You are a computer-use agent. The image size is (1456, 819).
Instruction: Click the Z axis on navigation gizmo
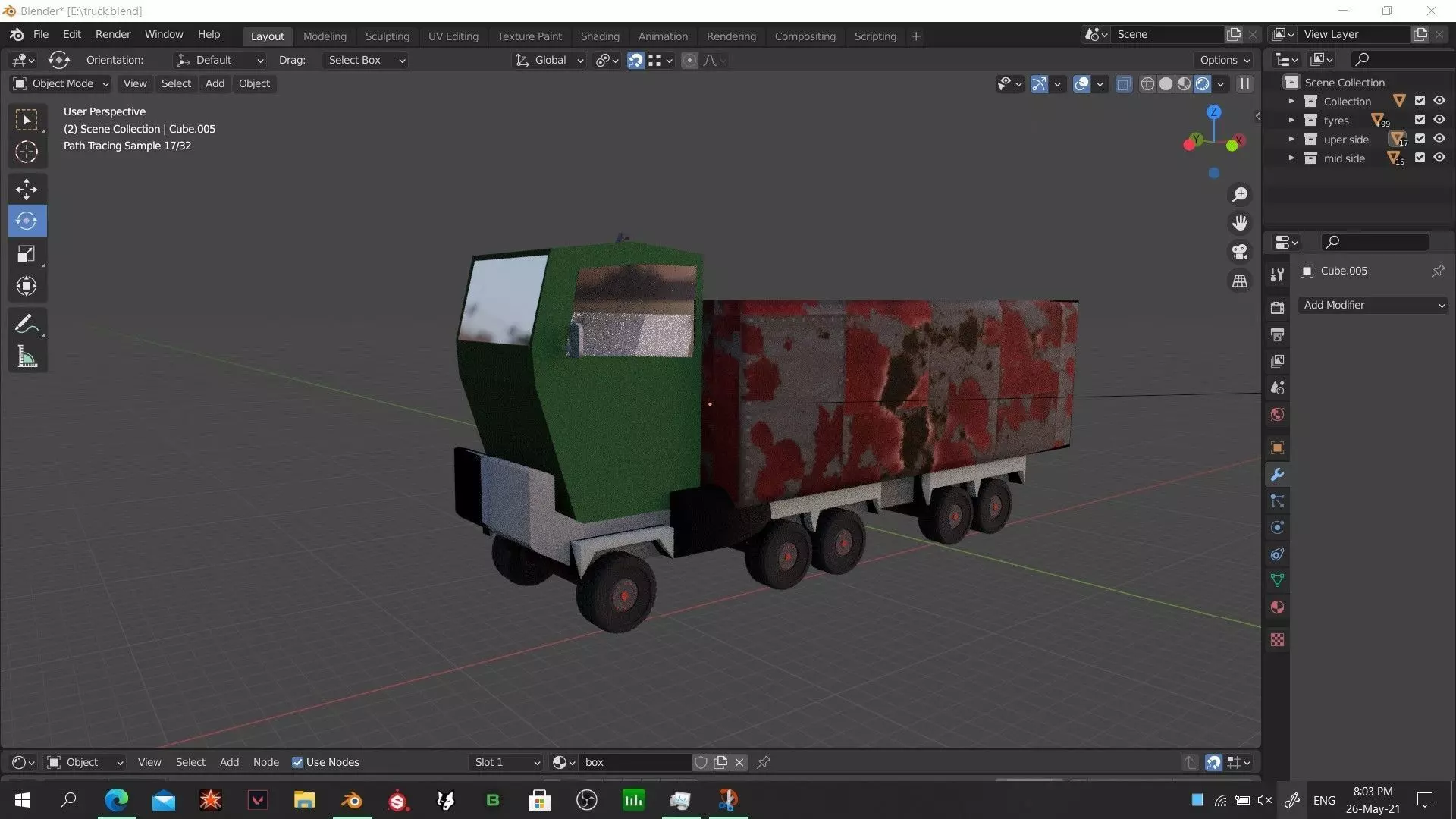pyautogui.click(x=1214, y=112)
